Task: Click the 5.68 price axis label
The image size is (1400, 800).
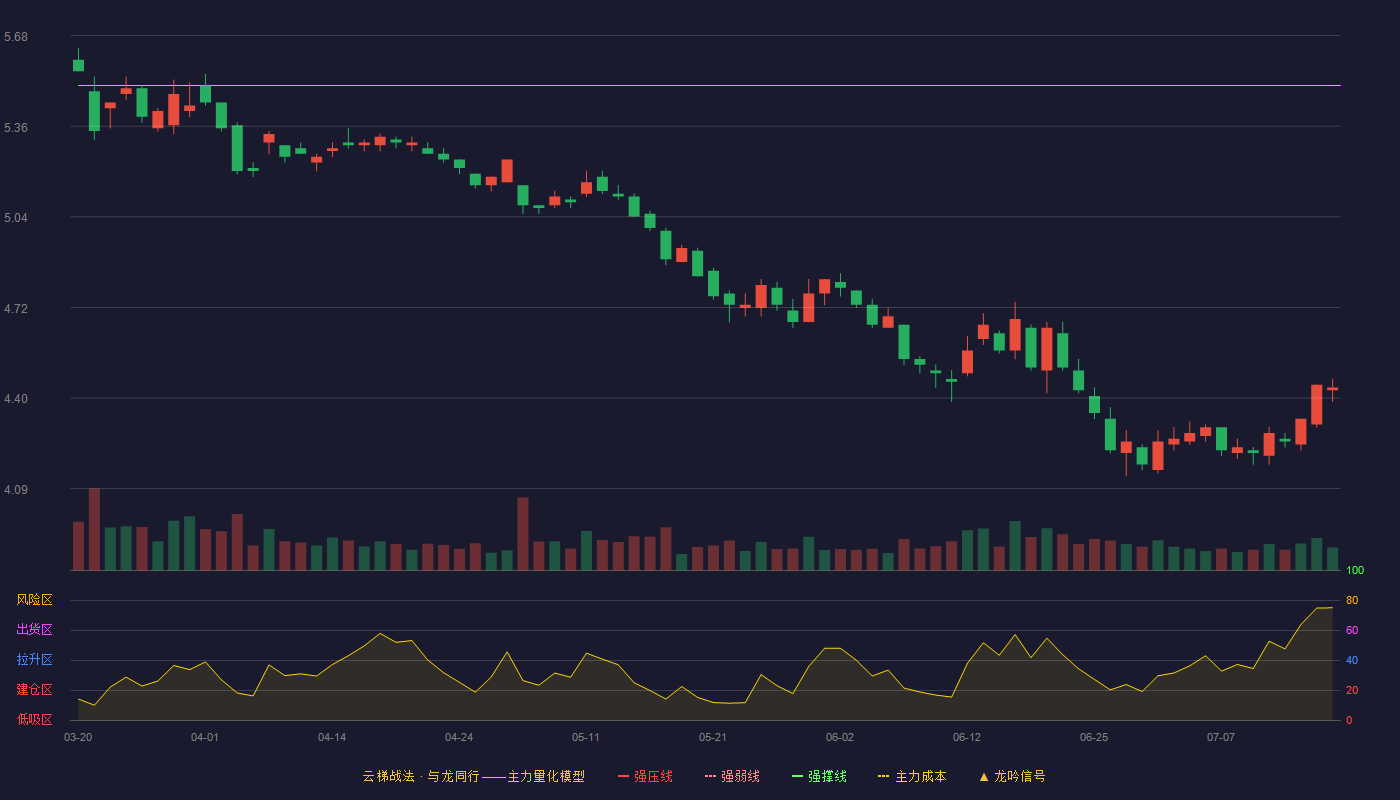Action: coord(16,37)
